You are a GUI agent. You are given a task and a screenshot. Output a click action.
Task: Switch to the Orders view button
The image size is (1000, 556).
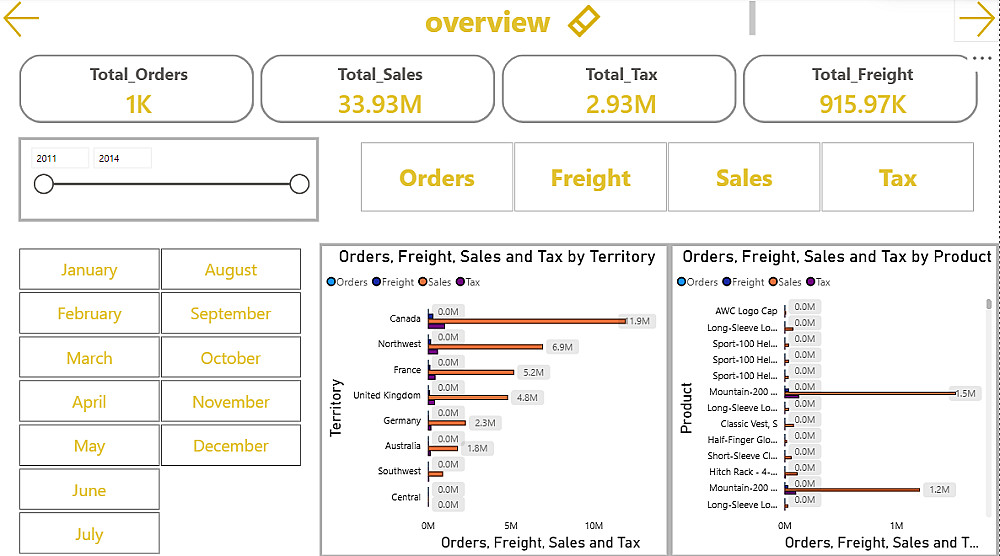437,178
